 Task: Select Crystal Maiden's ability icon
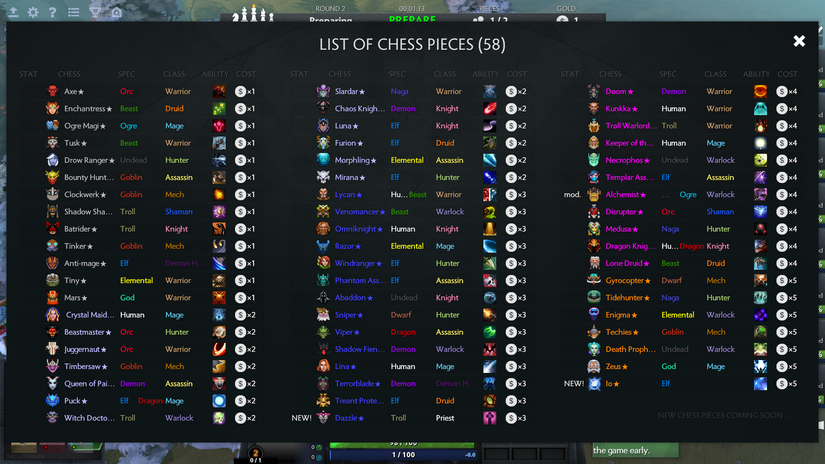click(219, 315)
